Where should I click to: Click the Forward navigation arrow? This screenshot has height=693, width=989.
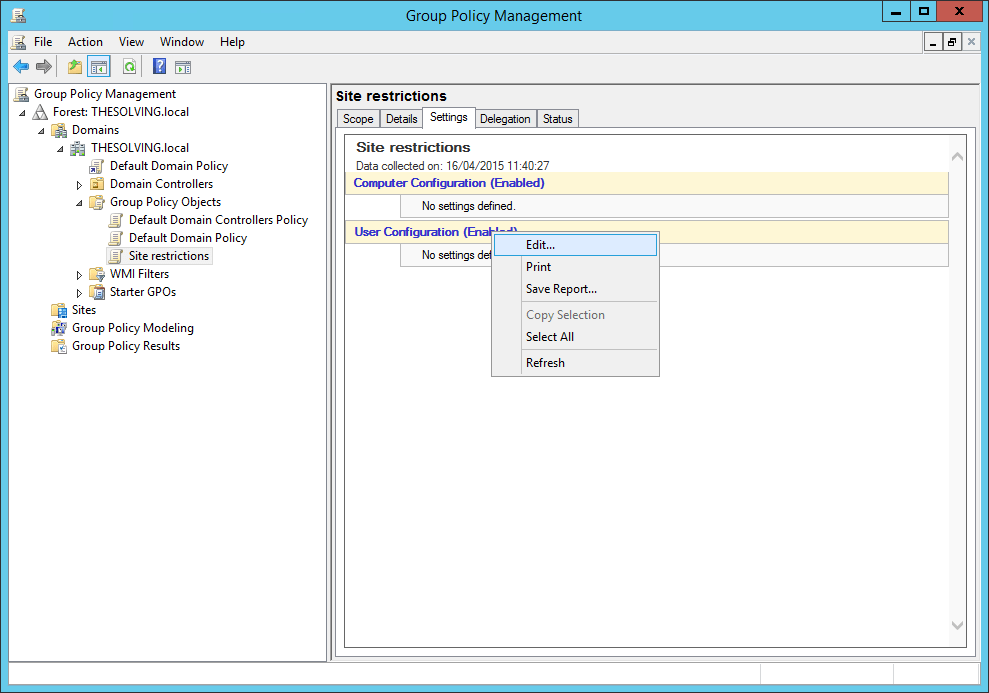point(43,66)
